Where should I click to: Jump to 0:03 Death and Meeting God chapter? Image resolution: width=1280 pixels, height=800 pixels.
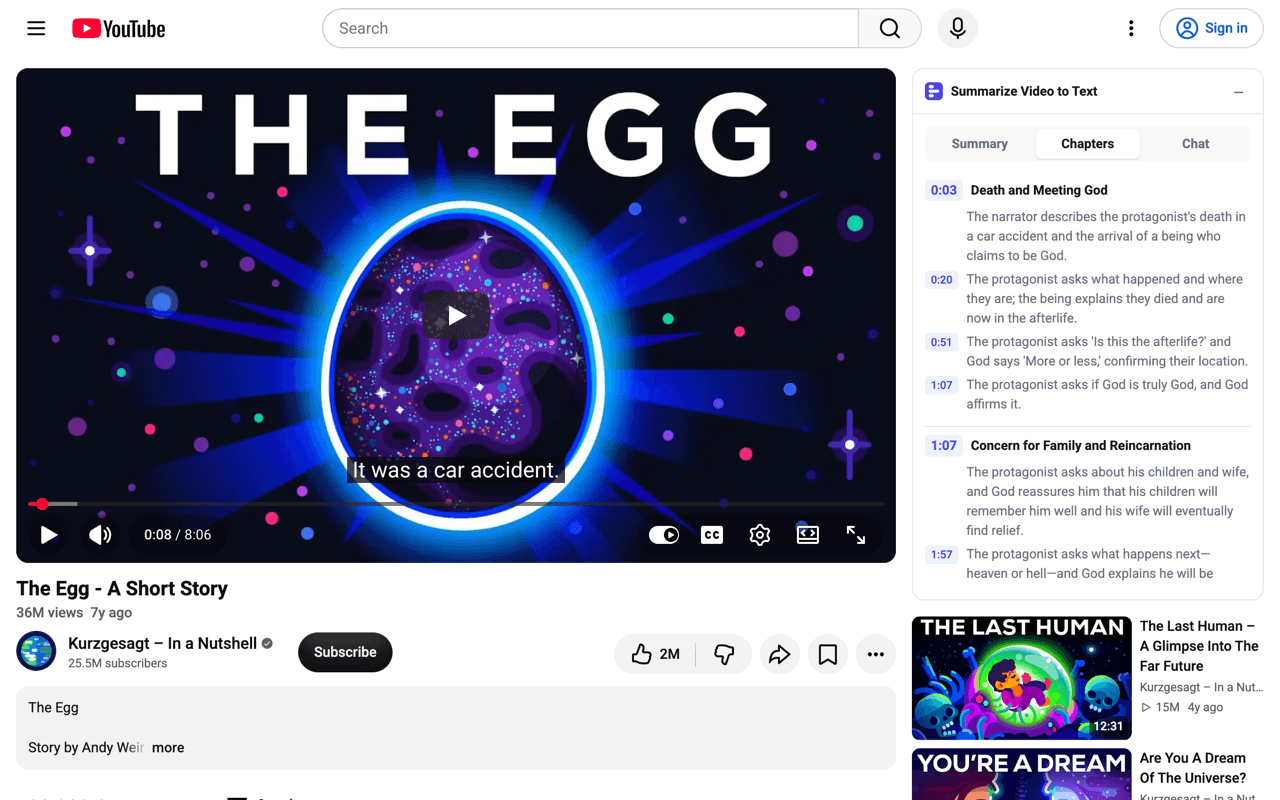(x=944, y=190)
